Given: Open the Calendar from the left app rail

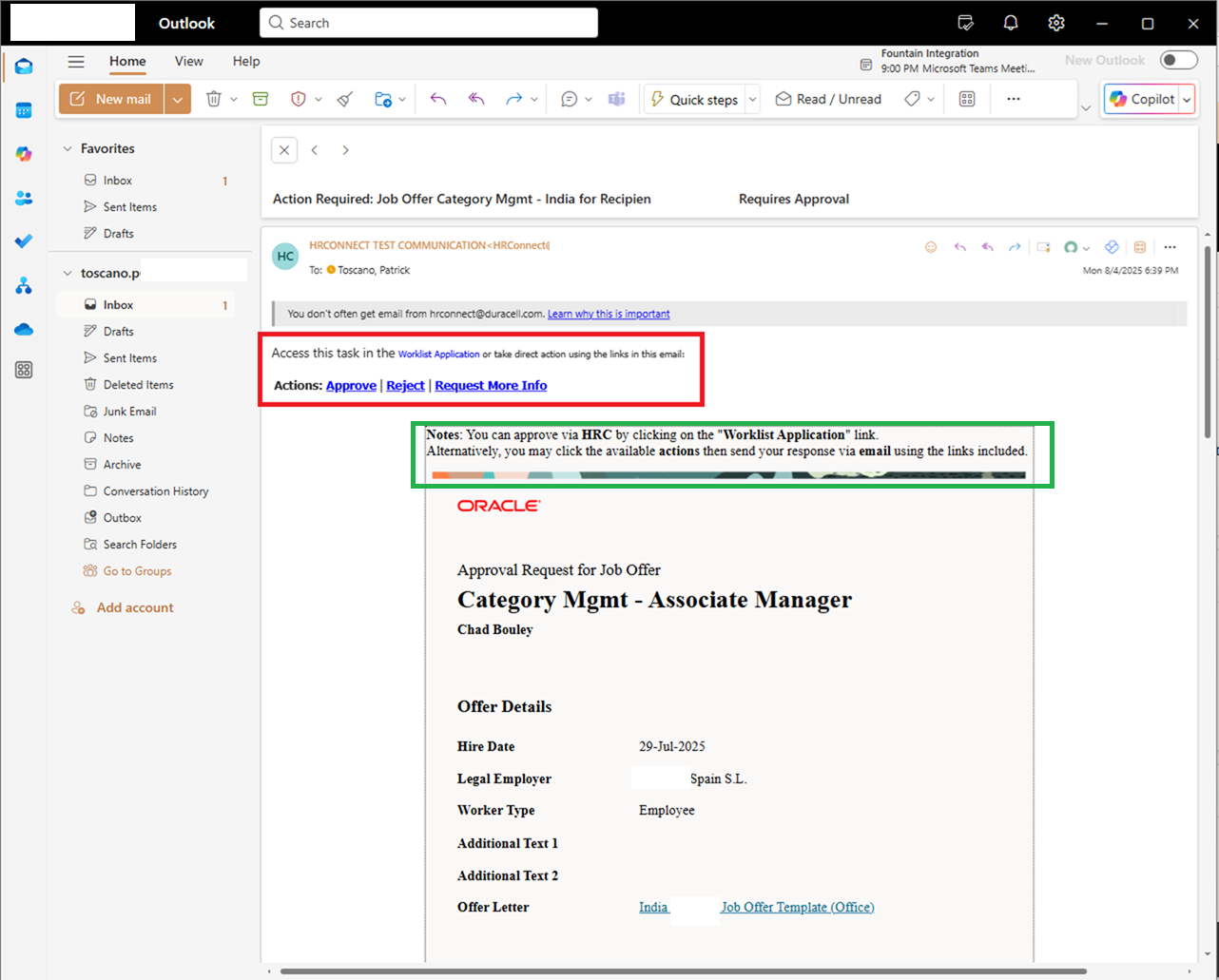Looking at the screenshot, I should coord(24,109).
